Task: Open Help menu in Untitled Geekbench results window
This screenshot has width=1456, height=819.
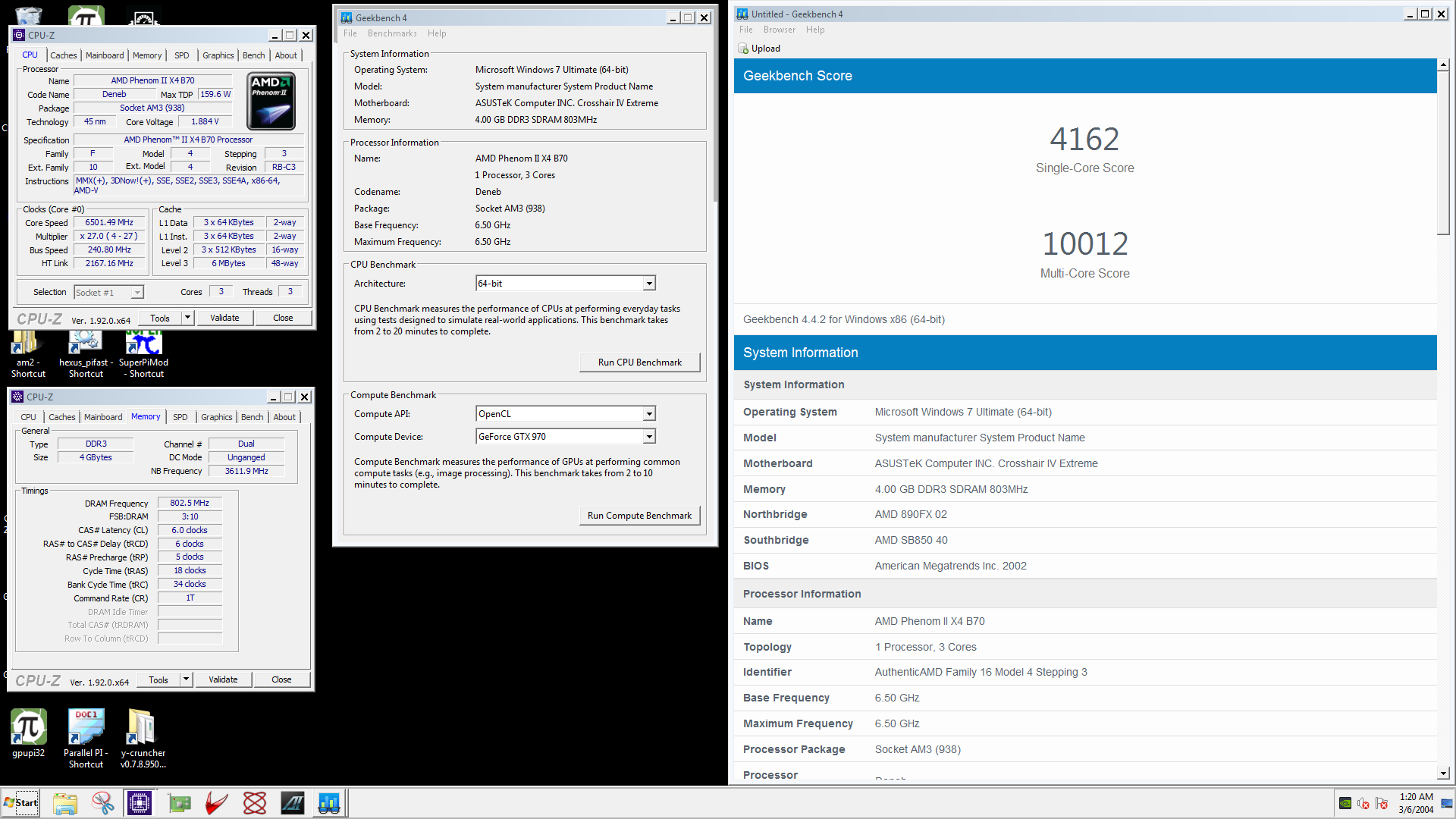Action: click(x=815, y=30)
